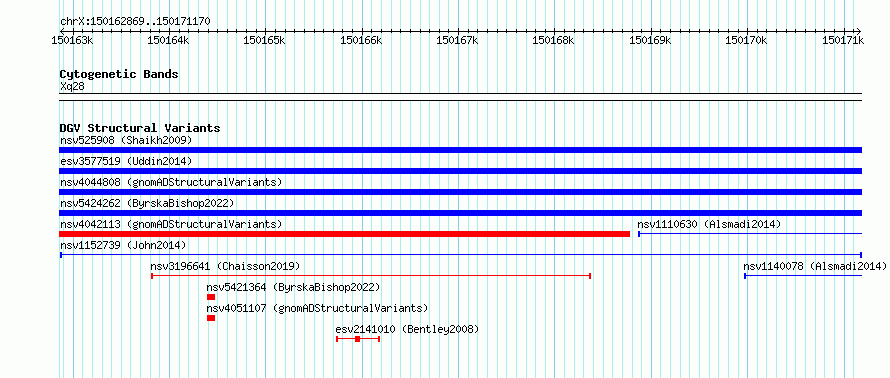The width and height of the screenshot is (890, 378).
Task: Select the nsv5421364 small red block
Action: click(x=211, y=297)
